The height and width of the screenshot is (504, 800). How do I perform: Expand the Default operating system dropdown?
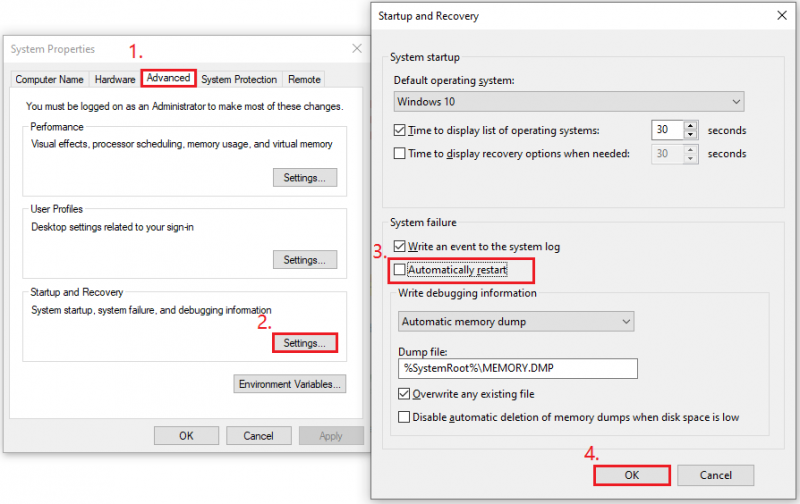(569, 102)
